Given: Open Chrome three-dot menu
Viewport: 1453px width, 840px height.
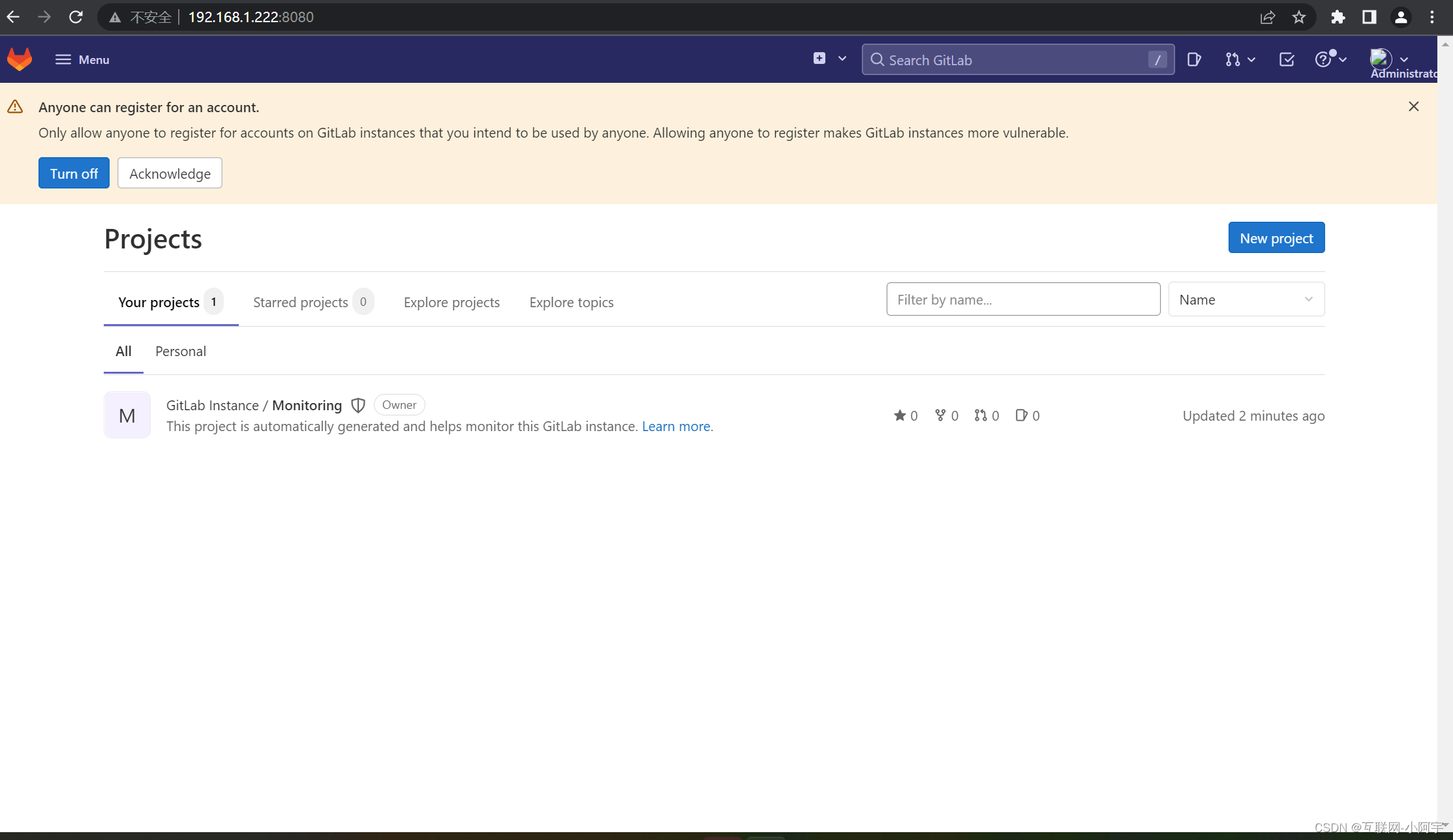Looking at the screenshot, I should 1432,18.
